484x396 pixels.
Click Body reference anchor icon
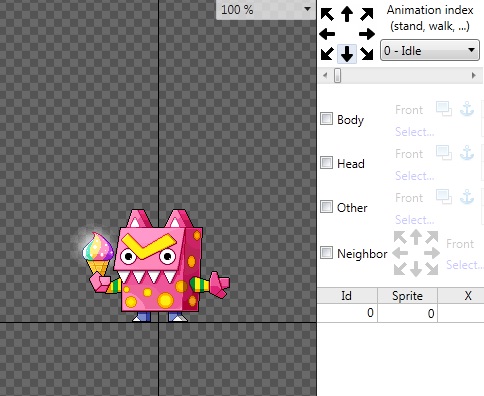click(x=467, y=109)
